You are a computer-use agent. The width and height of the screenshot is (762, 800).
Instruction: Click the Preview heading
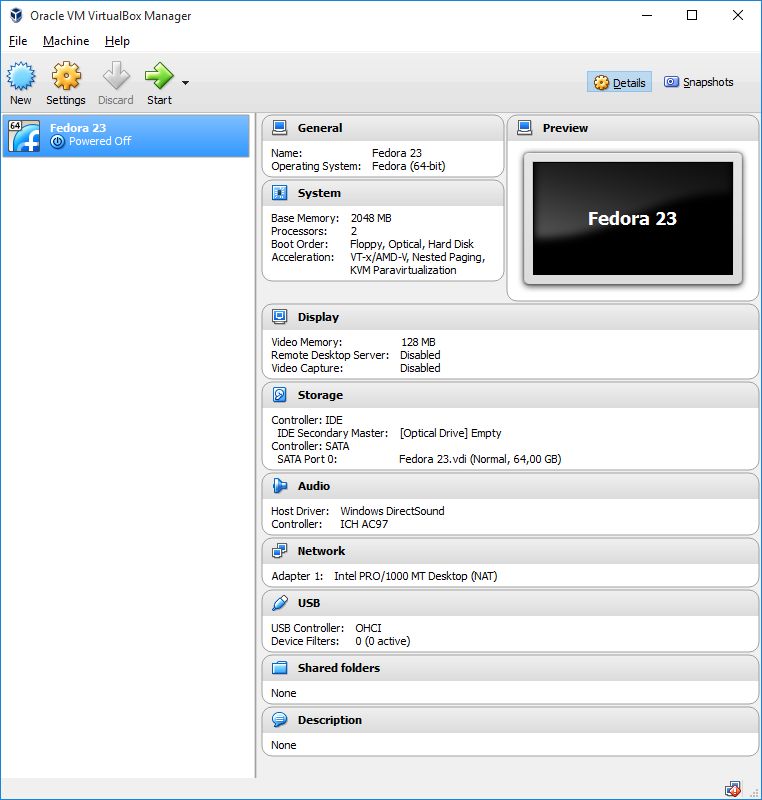click(565, 128)
